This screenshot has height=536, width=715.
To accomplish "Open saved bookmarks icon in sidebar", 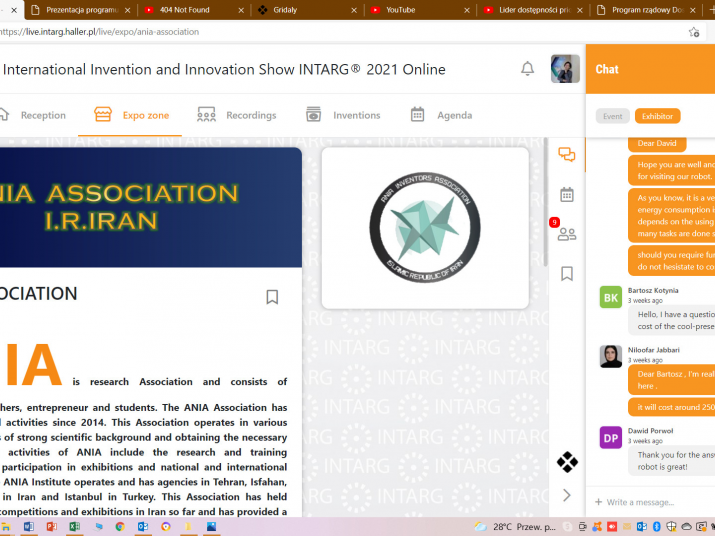I will [567, 273].
